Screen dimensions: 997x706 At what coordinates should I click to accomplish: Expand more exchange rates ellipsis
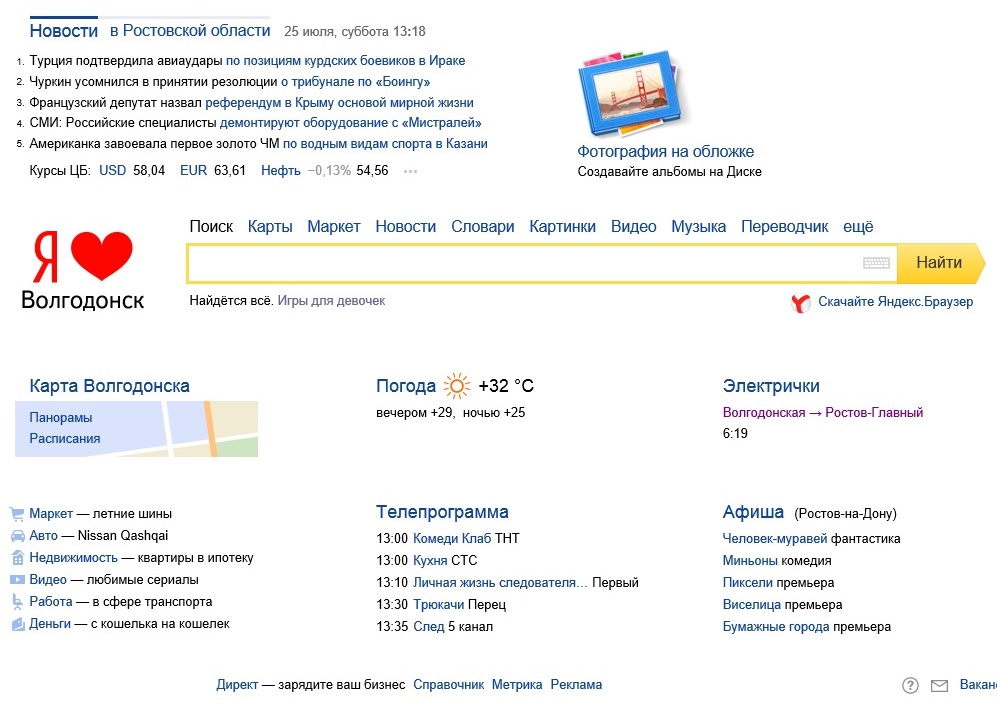coord(410,171)
